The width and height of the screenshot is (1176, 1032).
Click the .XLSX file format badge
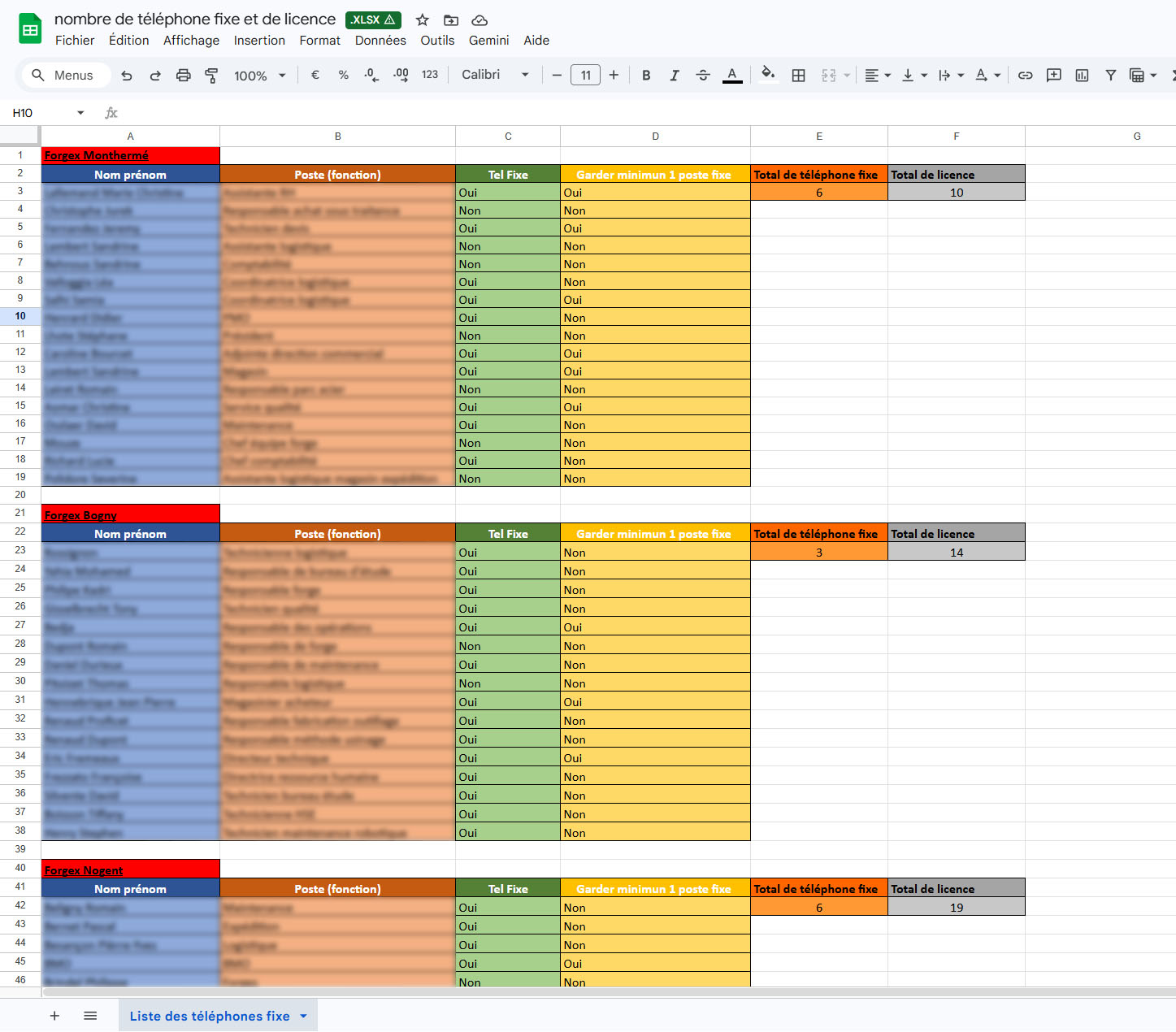pos(373,20)
